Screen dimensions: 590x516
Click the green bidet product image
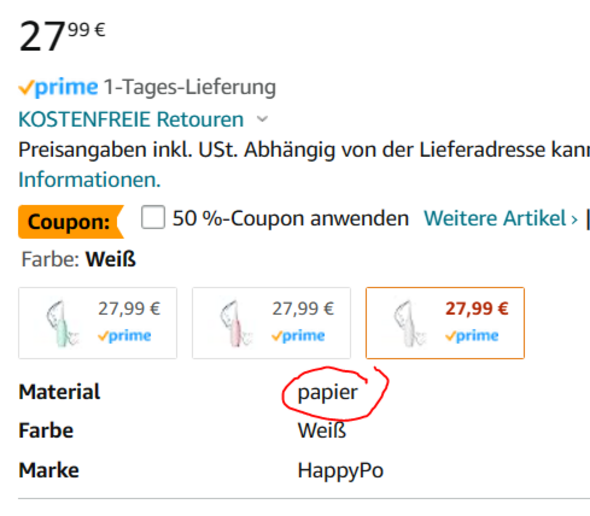[x=61, y=324]
